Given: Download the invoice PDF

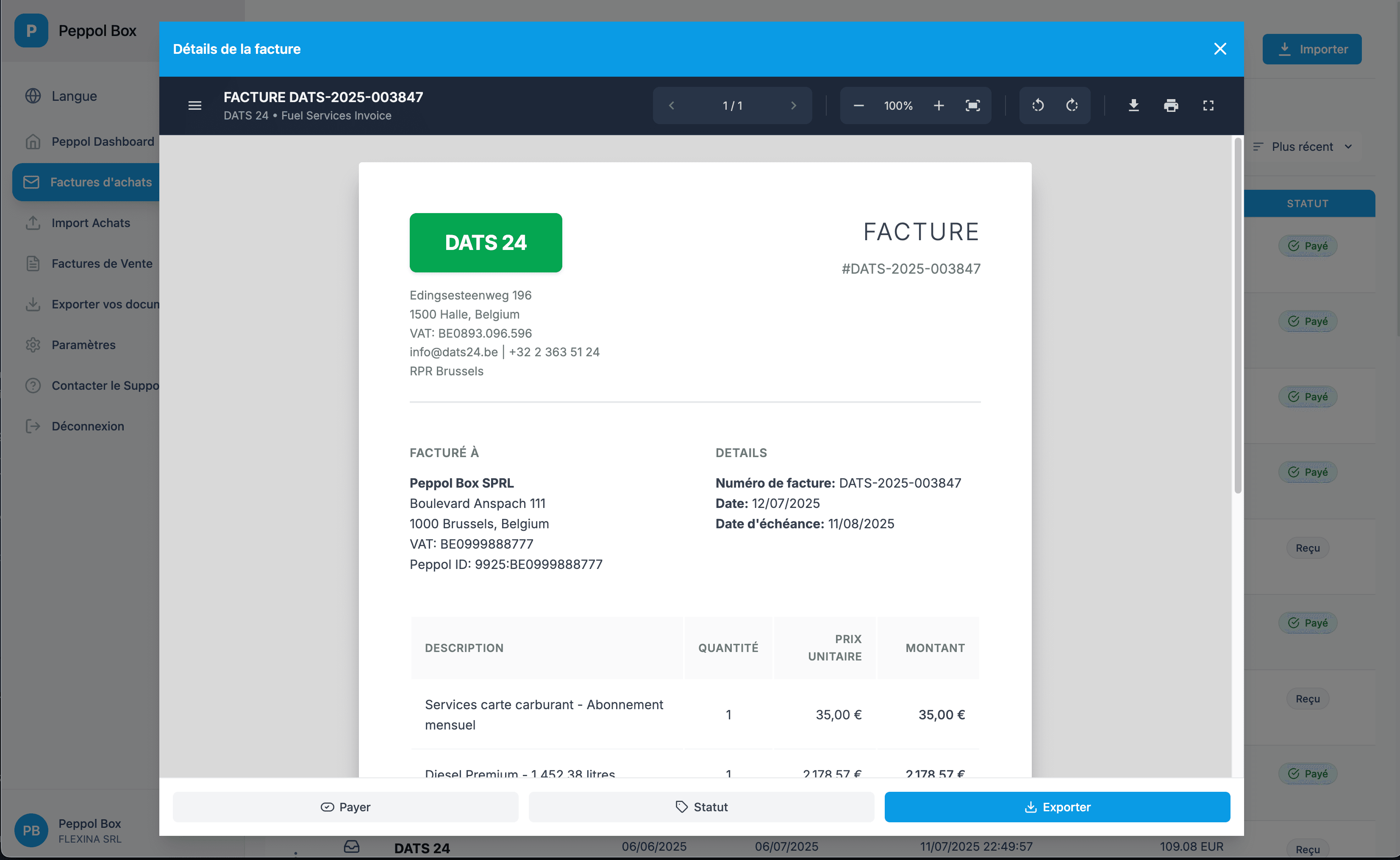Looking at the screenshot, I should pyautogui.click(x=1133, y=106).
